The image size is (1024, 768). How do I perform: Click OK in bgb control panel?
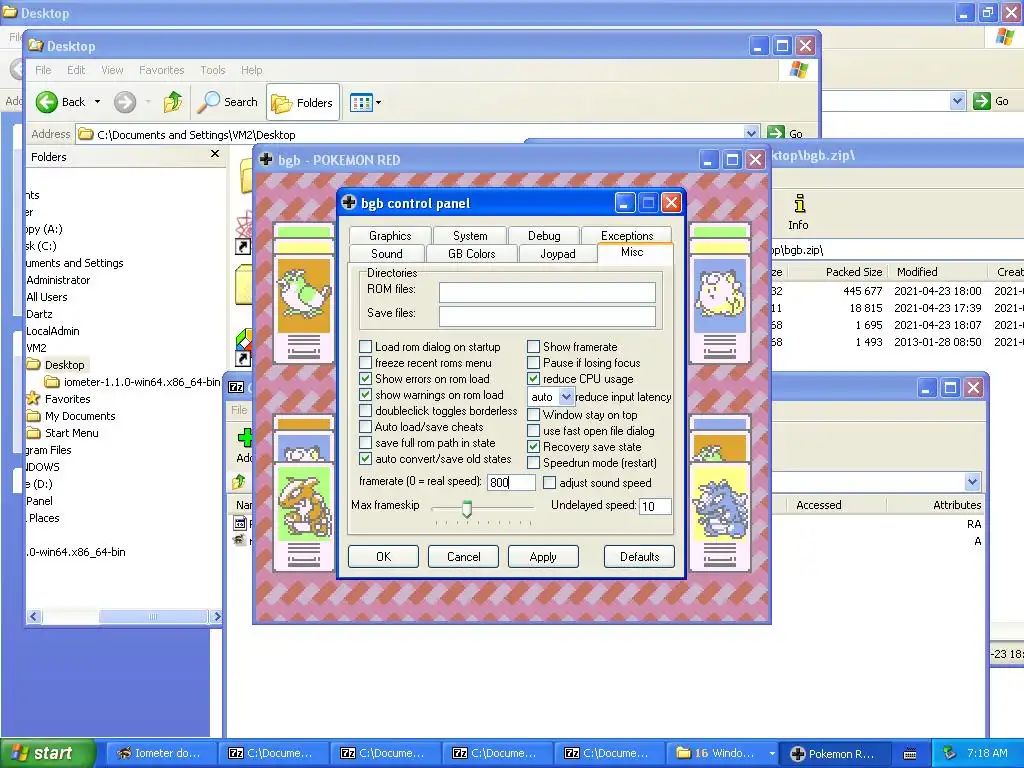[x=383, y=556]
